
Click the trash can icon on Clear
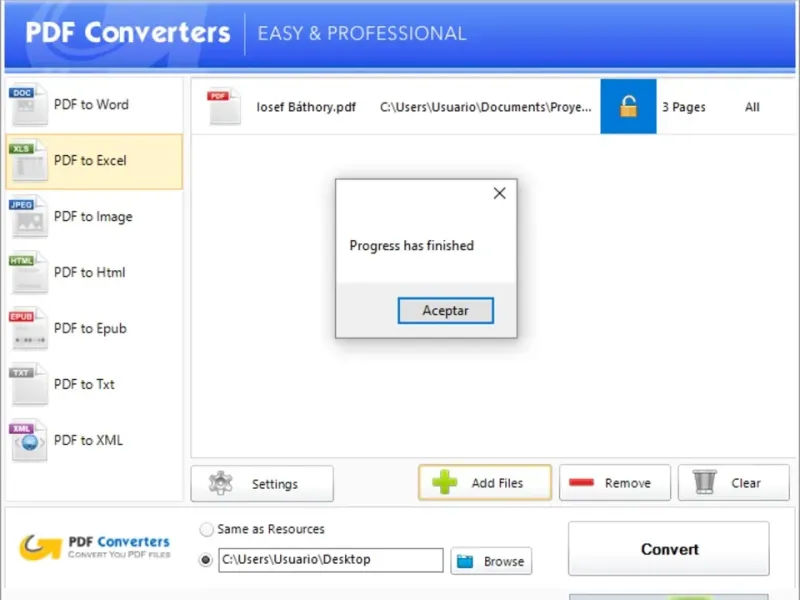[x=705, y=482]
